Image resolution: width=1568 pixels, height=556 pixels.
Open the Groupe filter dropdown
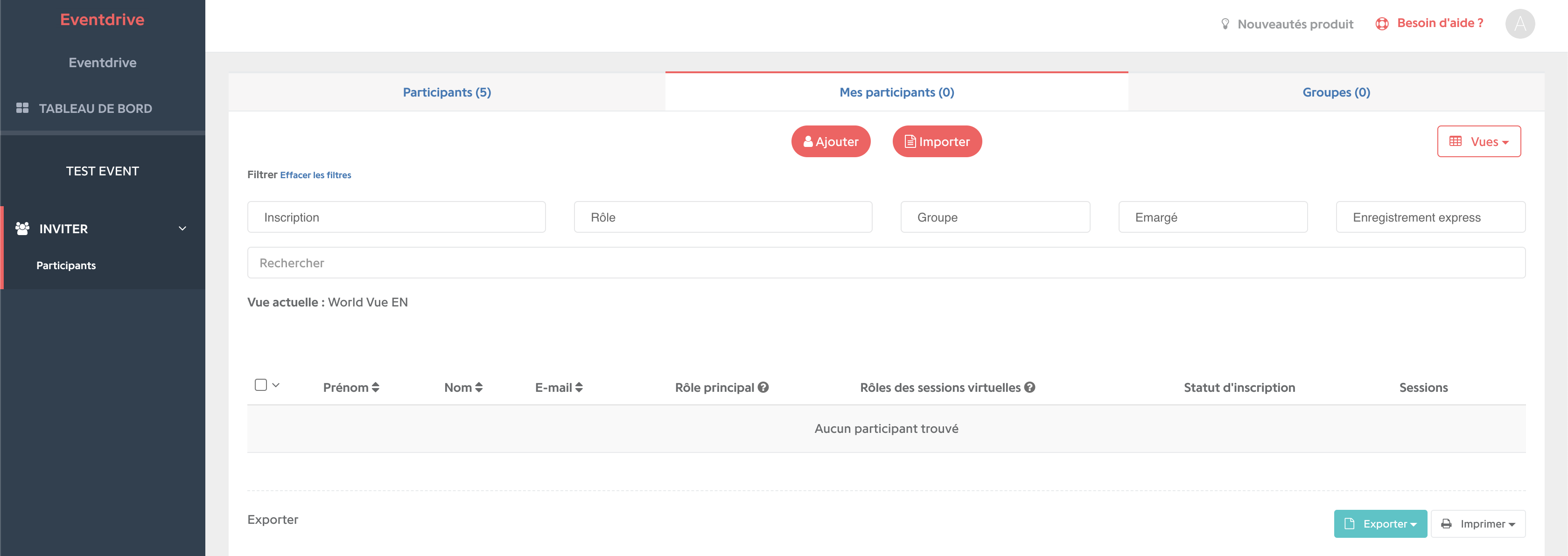pyautogui.click(x=994, y=217)
